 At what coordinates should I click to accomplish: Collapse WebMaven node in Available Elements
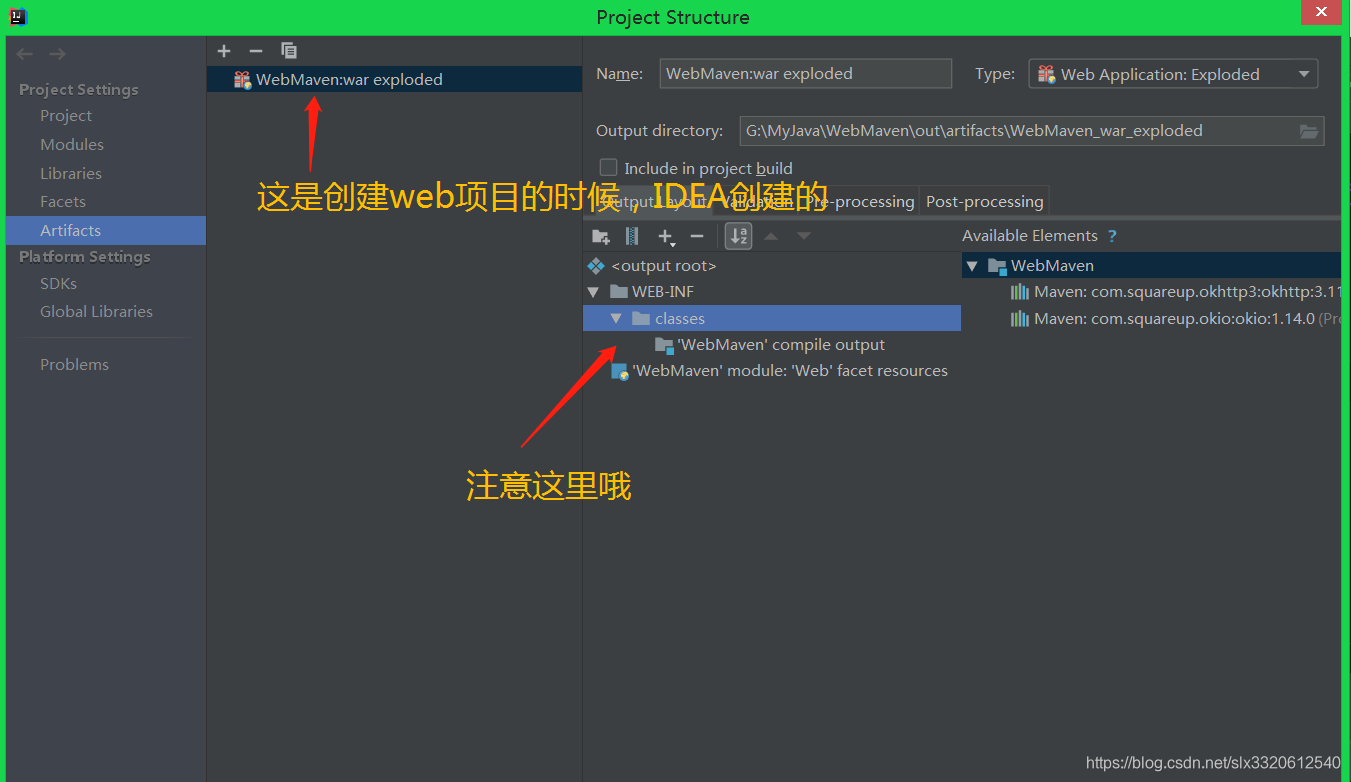pos(971,266)
